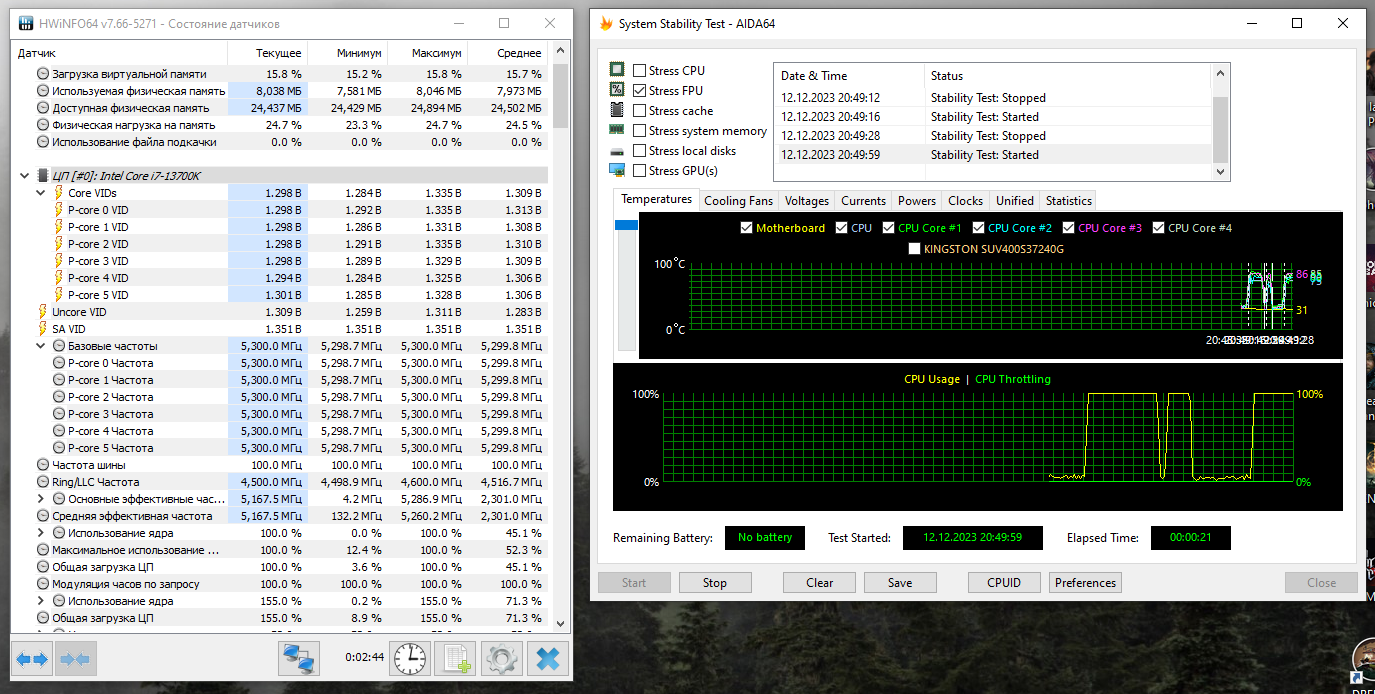Click the memory module icon beside Stress system memory

pyautogui.click(x=617, y=130)
